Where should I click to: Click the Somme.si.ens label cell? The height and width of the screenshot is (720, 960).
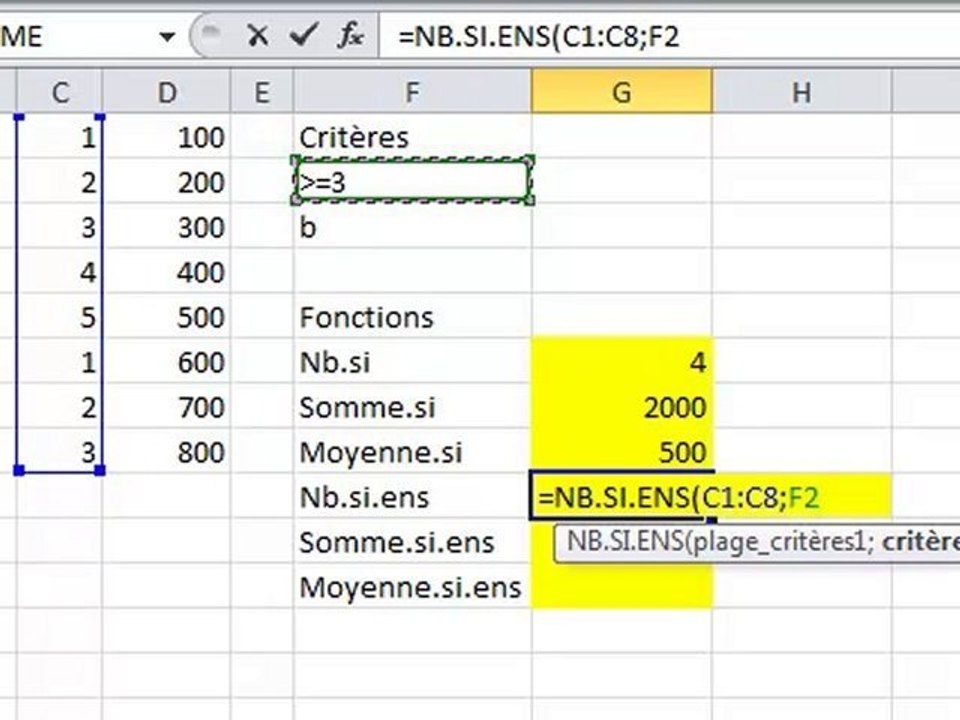coord(413,542)
